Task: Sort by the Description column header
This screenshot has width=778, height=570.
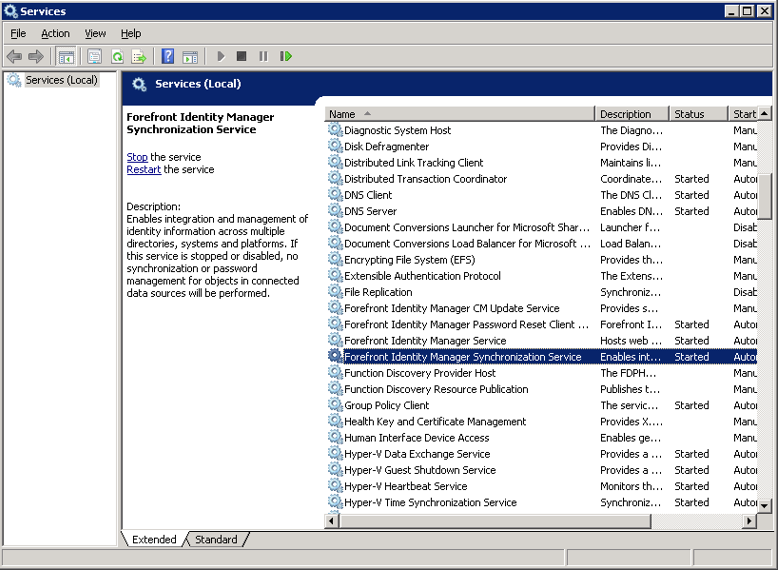Action: (632, 114)
